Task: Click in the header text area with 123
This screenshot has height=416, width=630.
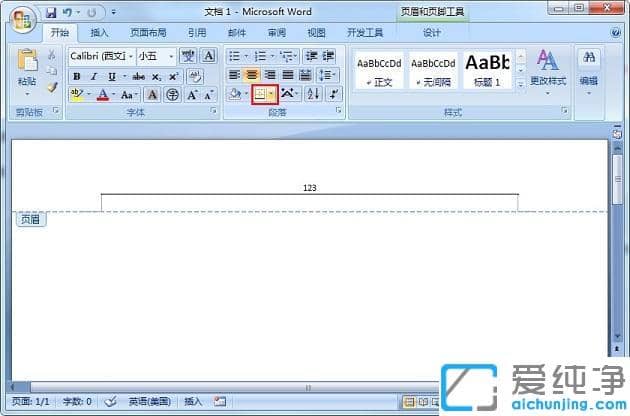Action: coord(309,188)
